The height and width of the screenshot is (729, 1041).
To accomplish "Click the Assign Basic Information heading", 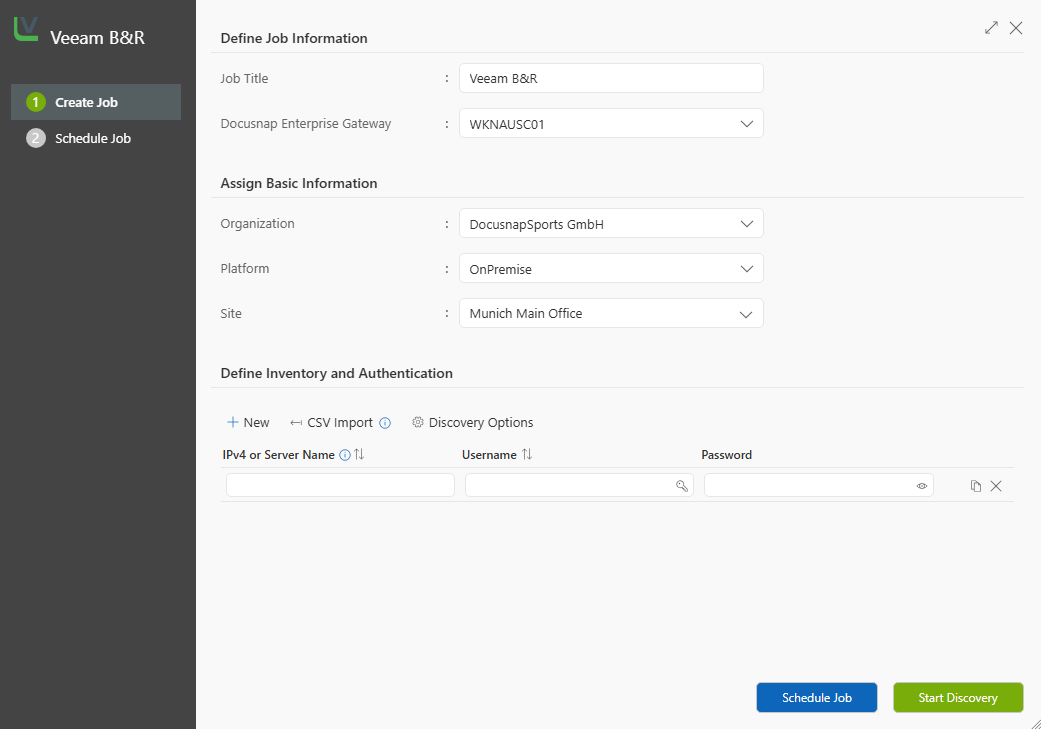I will coord(299,183).
